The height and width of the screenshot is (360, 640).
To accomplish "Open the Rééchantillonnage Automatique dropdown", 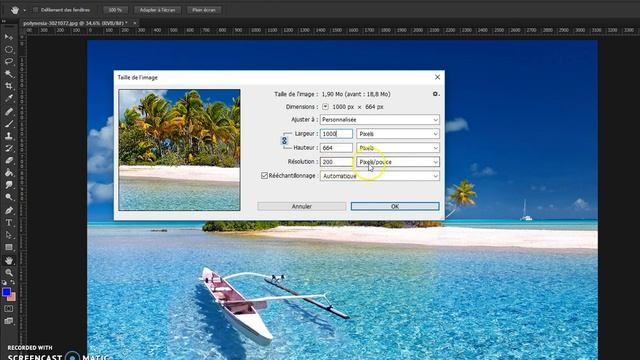I will point(380,176).
